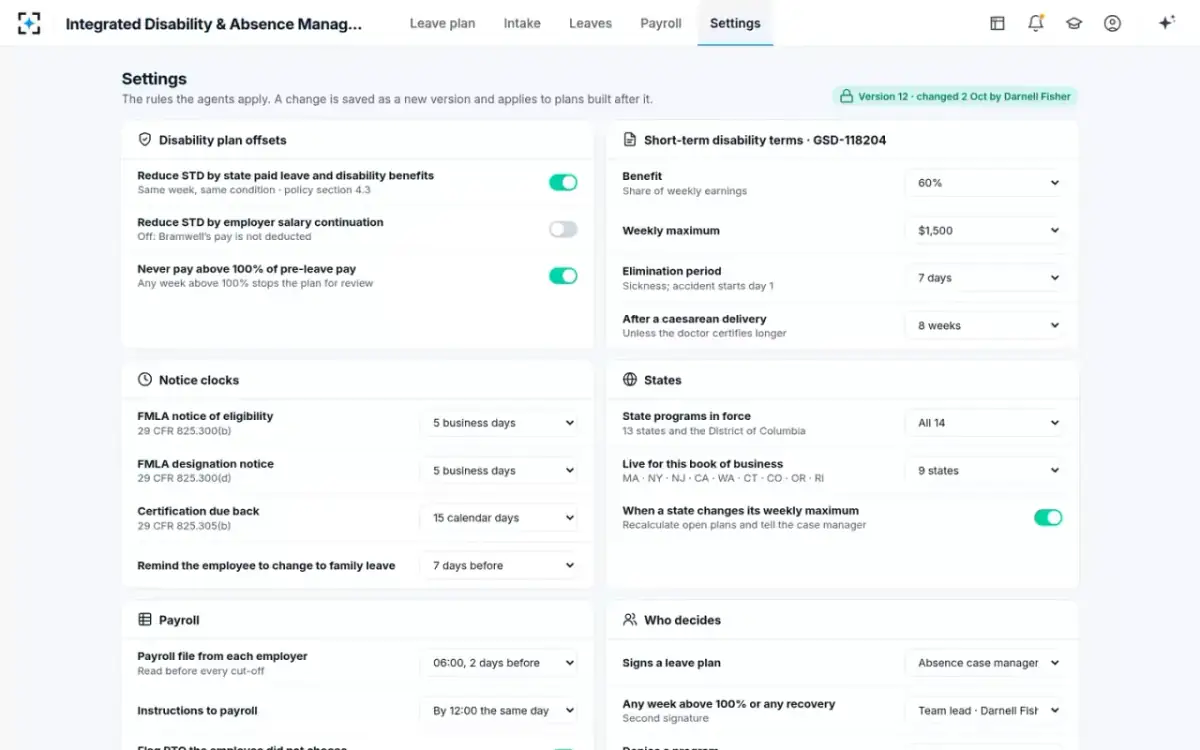The image size is (1200, 750).
Task: Switch to the Payroll tab
Action: point(661,23)
